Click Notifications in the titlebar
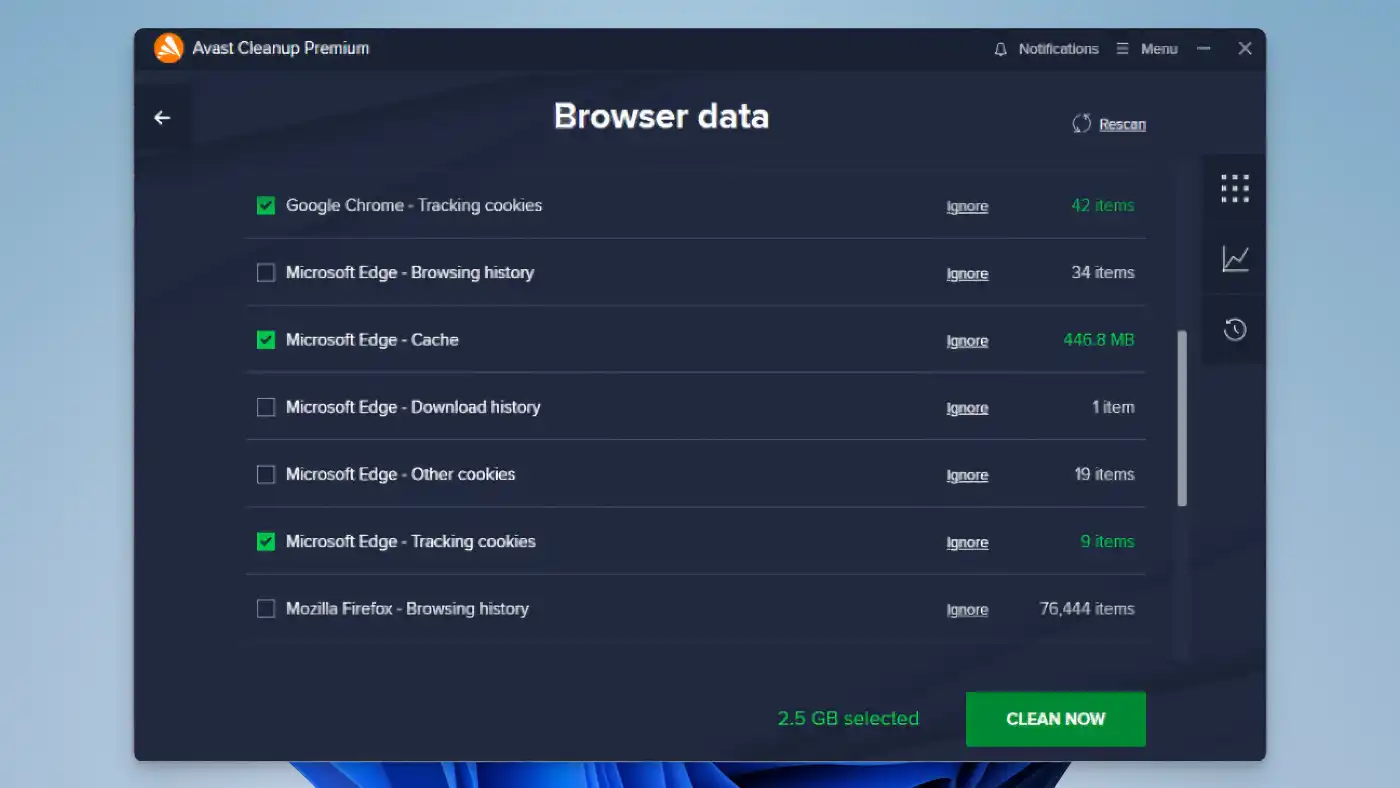Image resolution: width=1400 pixels, height=788 pixels. point(1057,48)
